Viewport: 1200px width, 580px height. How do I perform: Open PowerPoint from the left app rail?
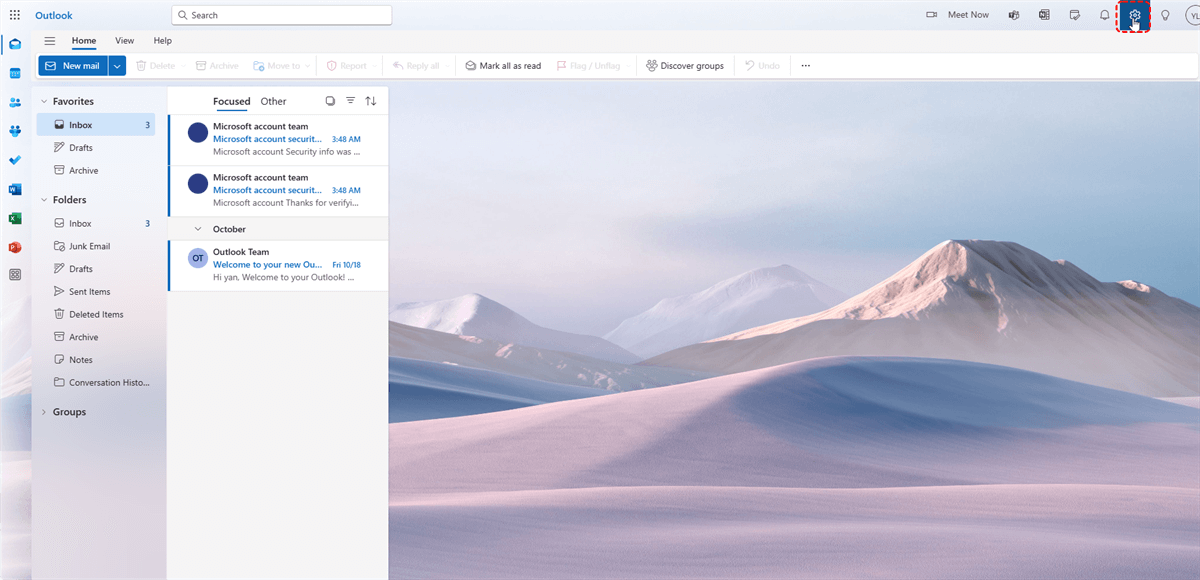[x=15, y=247]
